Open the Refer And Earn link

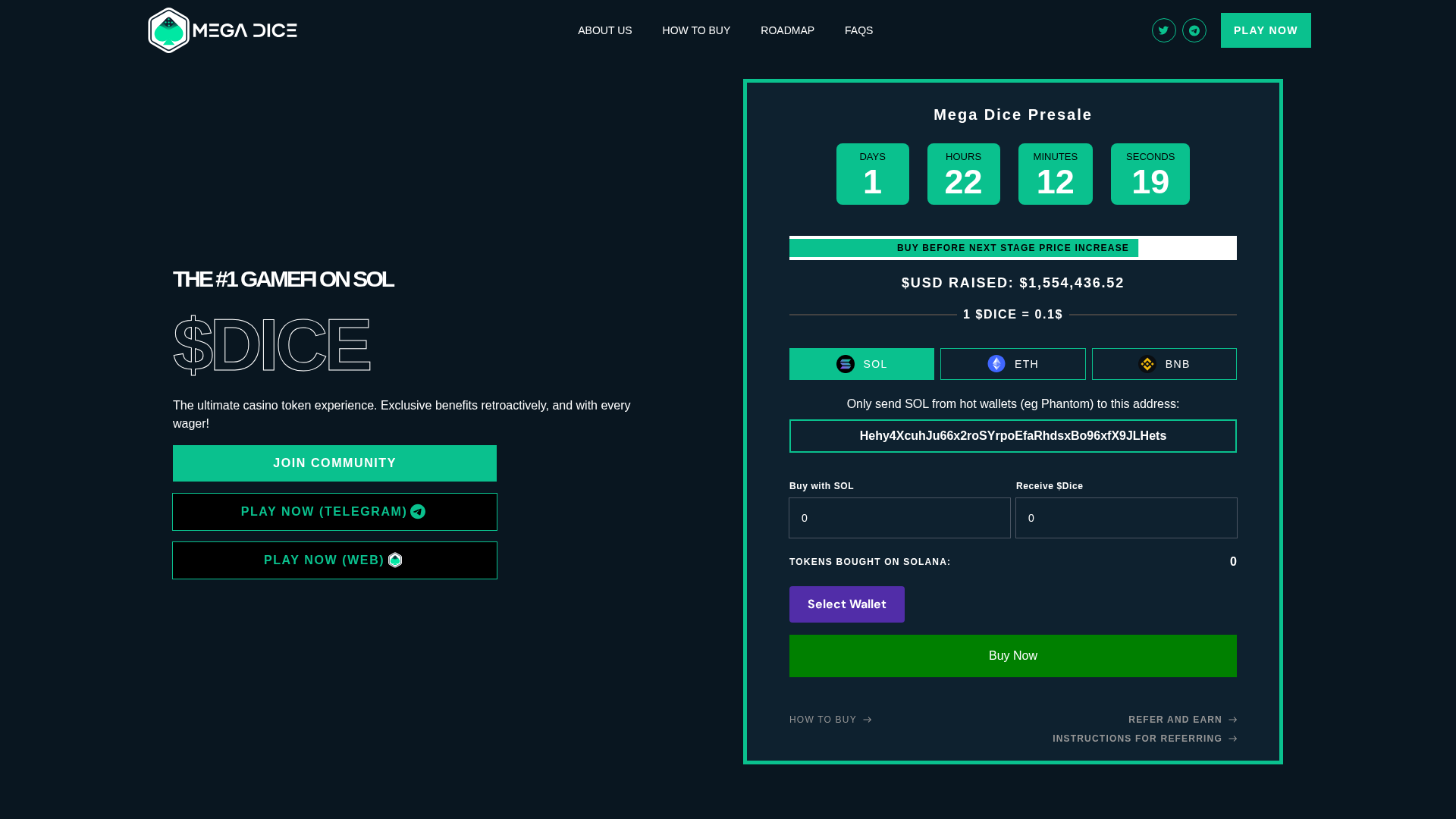tap(1182, 720)
